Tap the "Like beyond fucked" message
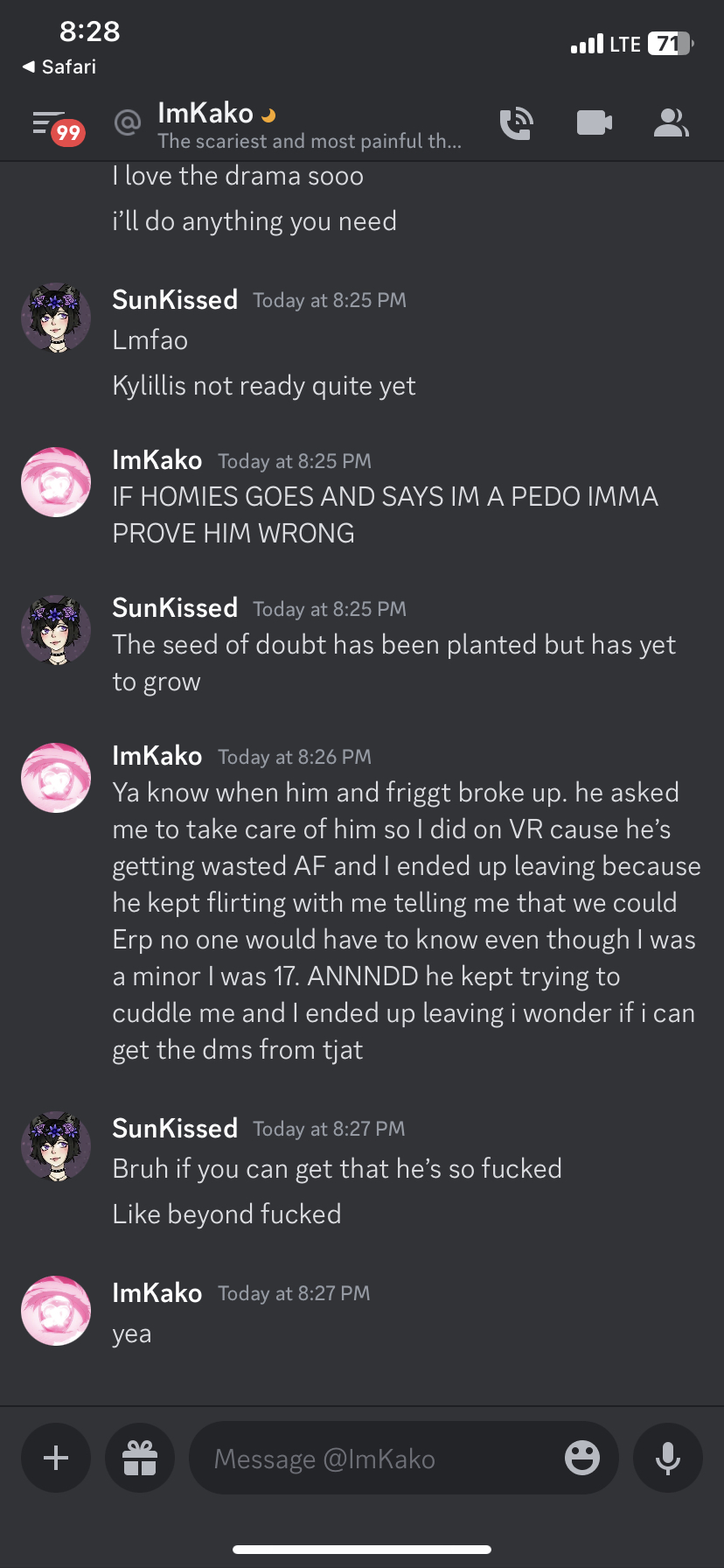 tap(226, 1214)
